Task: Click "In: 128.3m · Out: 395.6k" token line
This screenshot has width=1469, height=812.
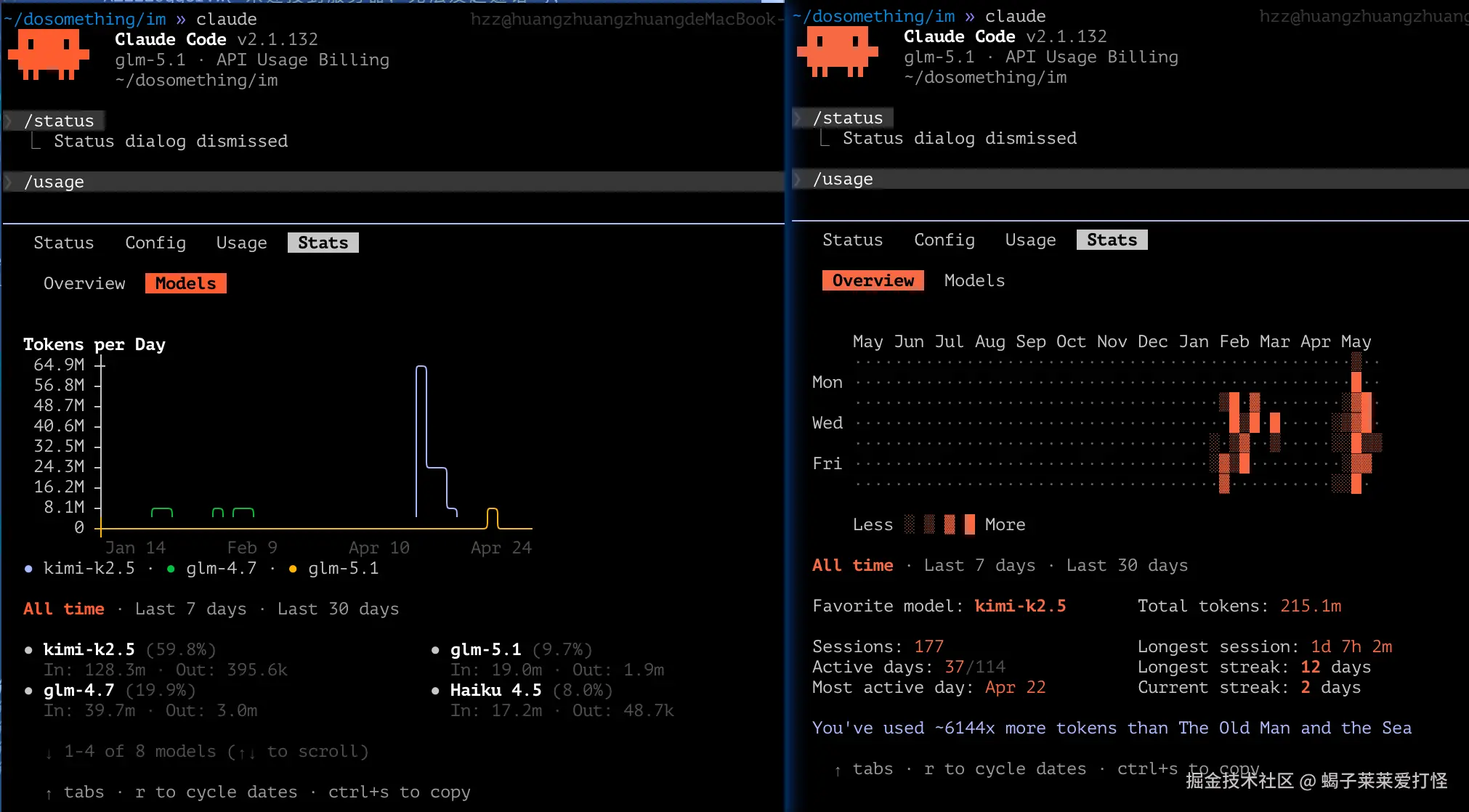Action: pyautogui.click(x=166, y=670)
